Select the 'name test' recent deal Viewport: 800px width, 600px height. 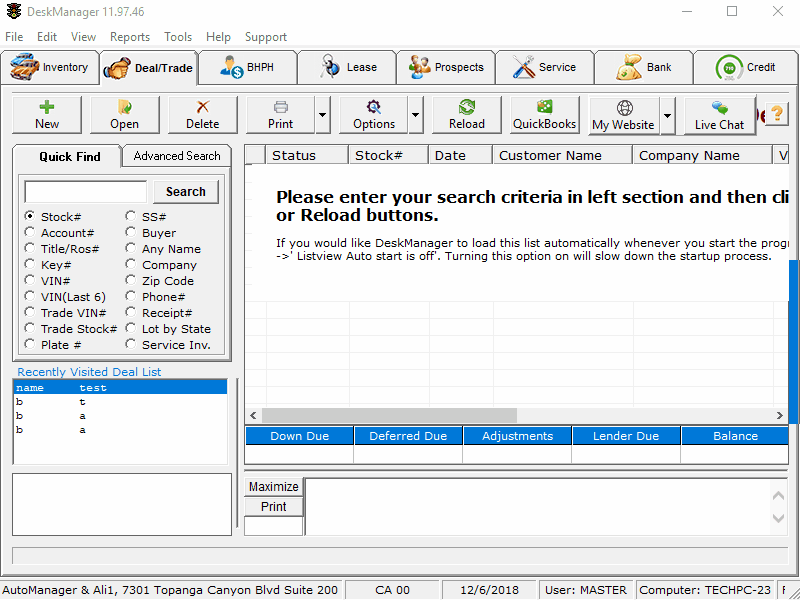point(120,388)
